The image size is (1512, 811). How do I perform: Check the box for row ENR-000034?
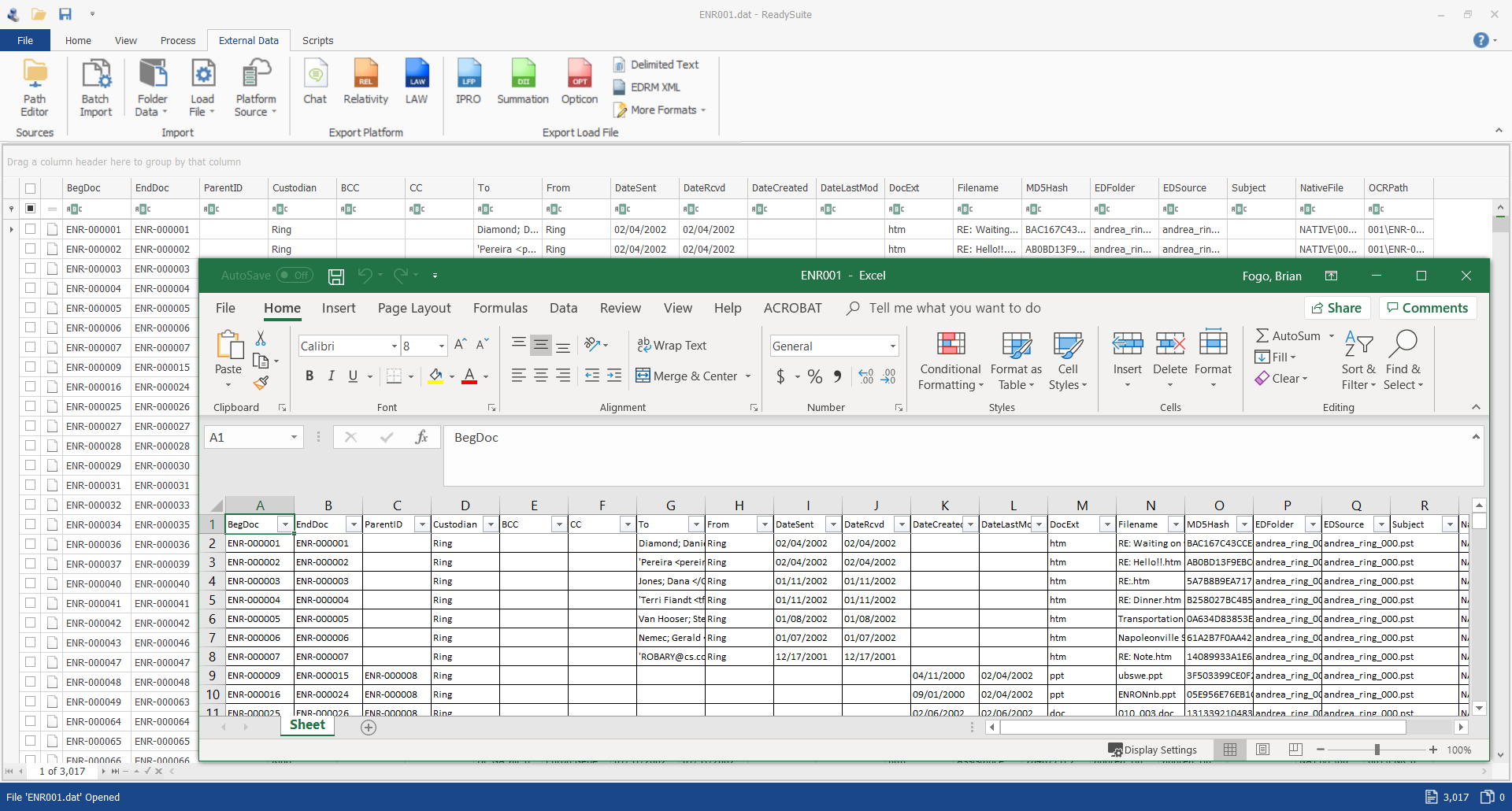30,524
